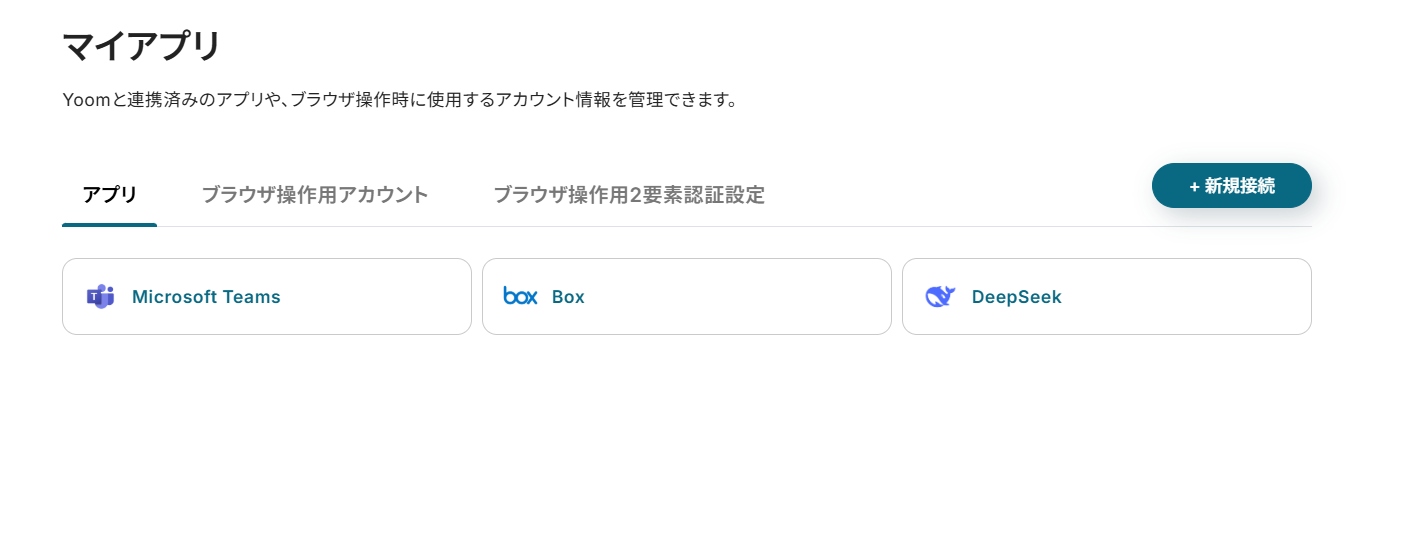1407x538 pixels.
Task: Open the DeepSeek app name link
Action: [x=1016, y=297]
